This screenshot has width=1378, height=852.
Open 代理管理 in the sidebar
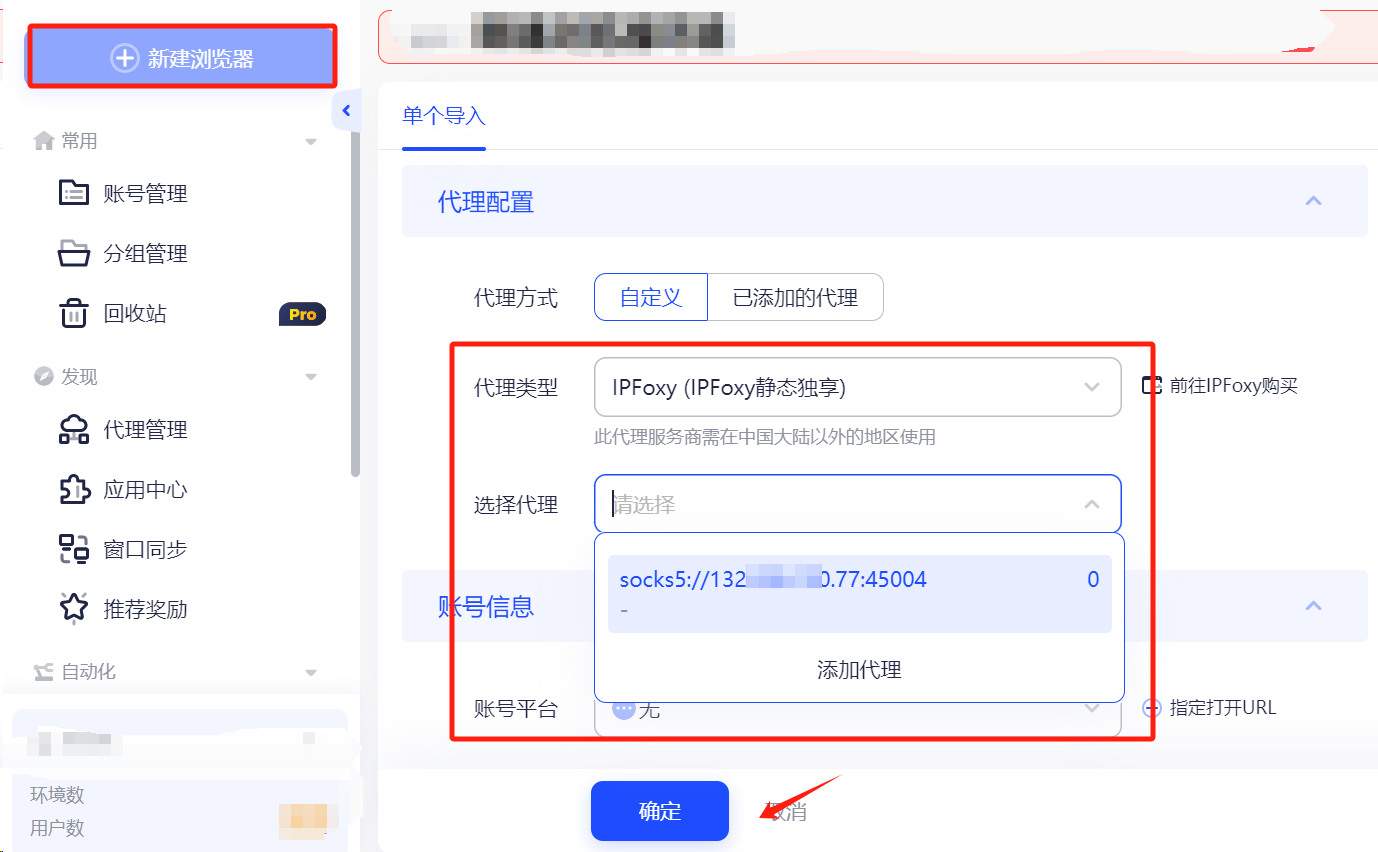(x=124, y=430)
